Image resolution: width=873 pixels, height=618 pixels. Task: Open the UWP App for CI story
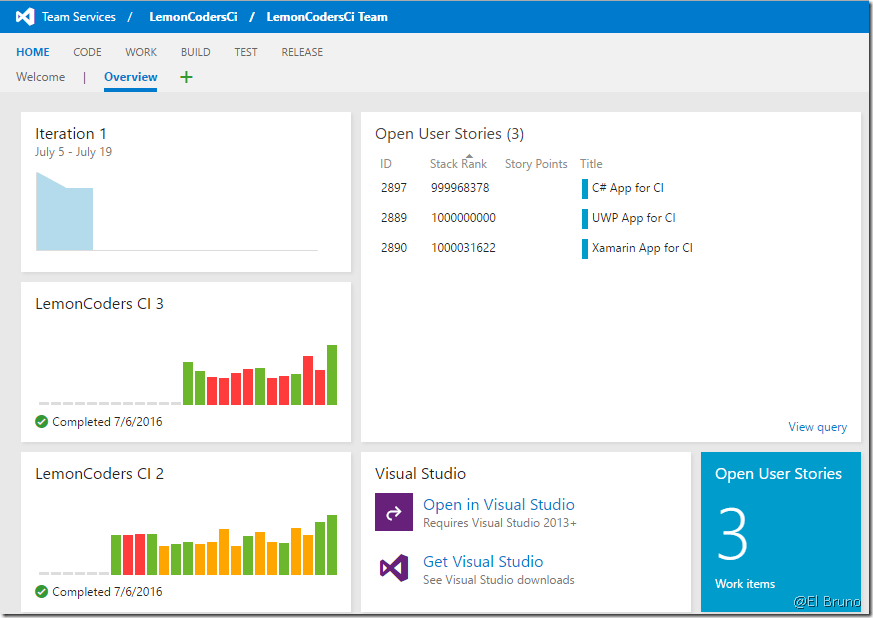[633, 218]
